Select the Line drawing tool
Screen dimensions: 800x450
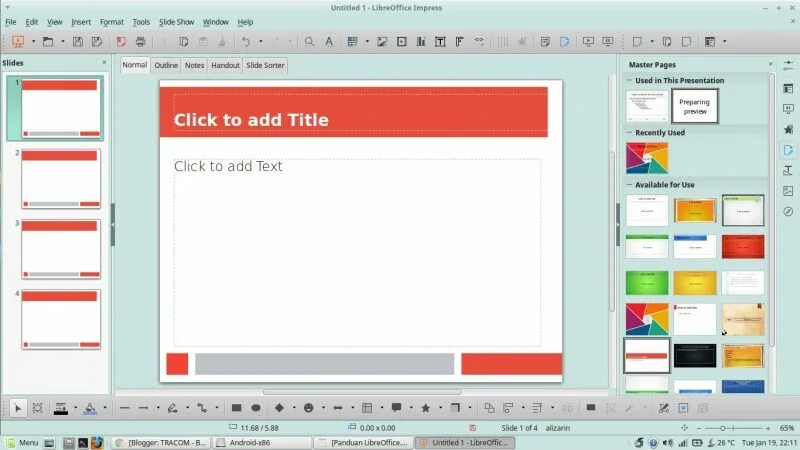coord(124,408)
